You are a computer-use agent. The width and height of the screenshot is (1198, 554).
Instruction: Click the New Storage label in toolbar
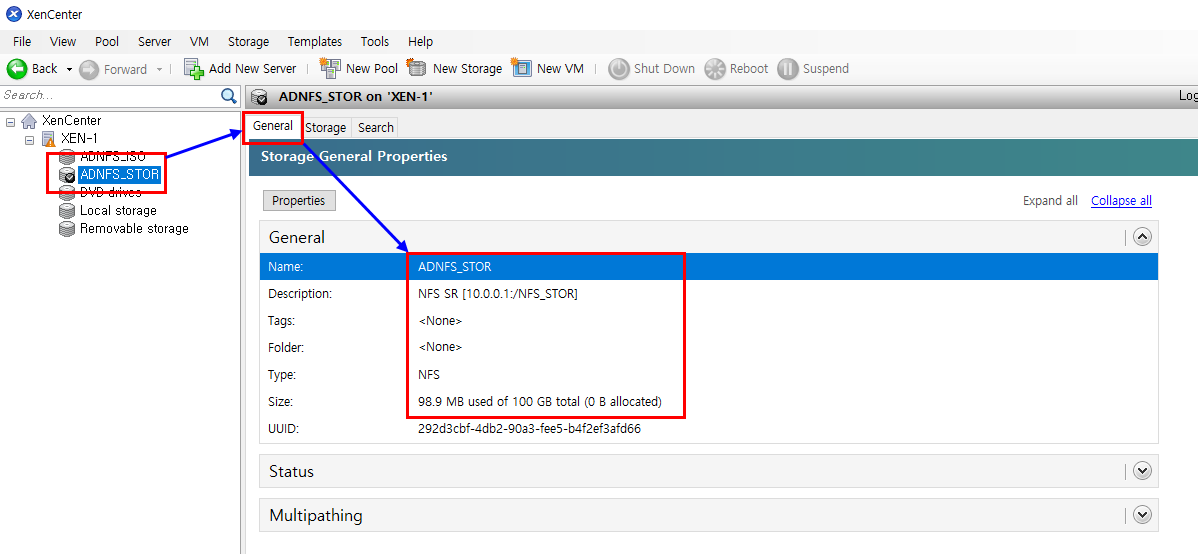pyautogui.click(x=467, y=69)
